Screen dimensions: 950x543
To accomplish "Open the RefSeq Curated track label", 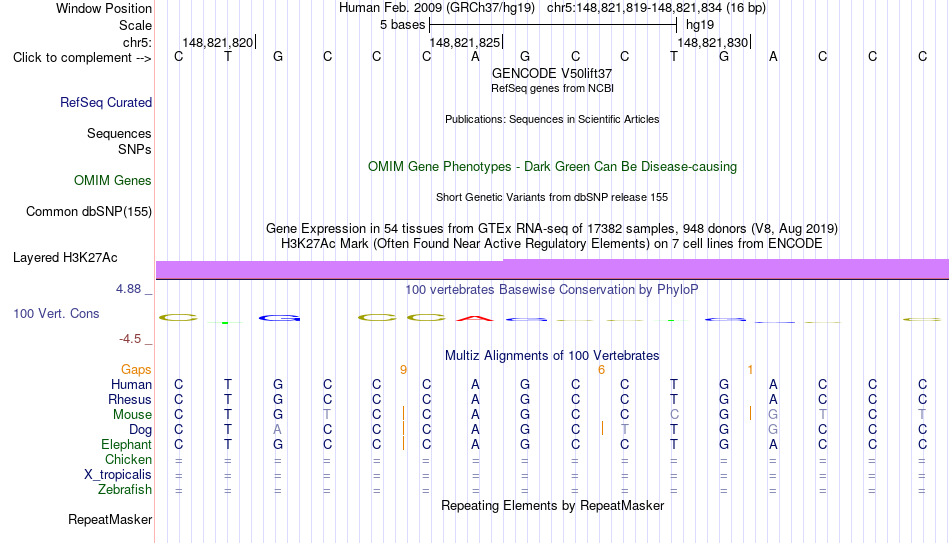I will [x=105, y=102].
